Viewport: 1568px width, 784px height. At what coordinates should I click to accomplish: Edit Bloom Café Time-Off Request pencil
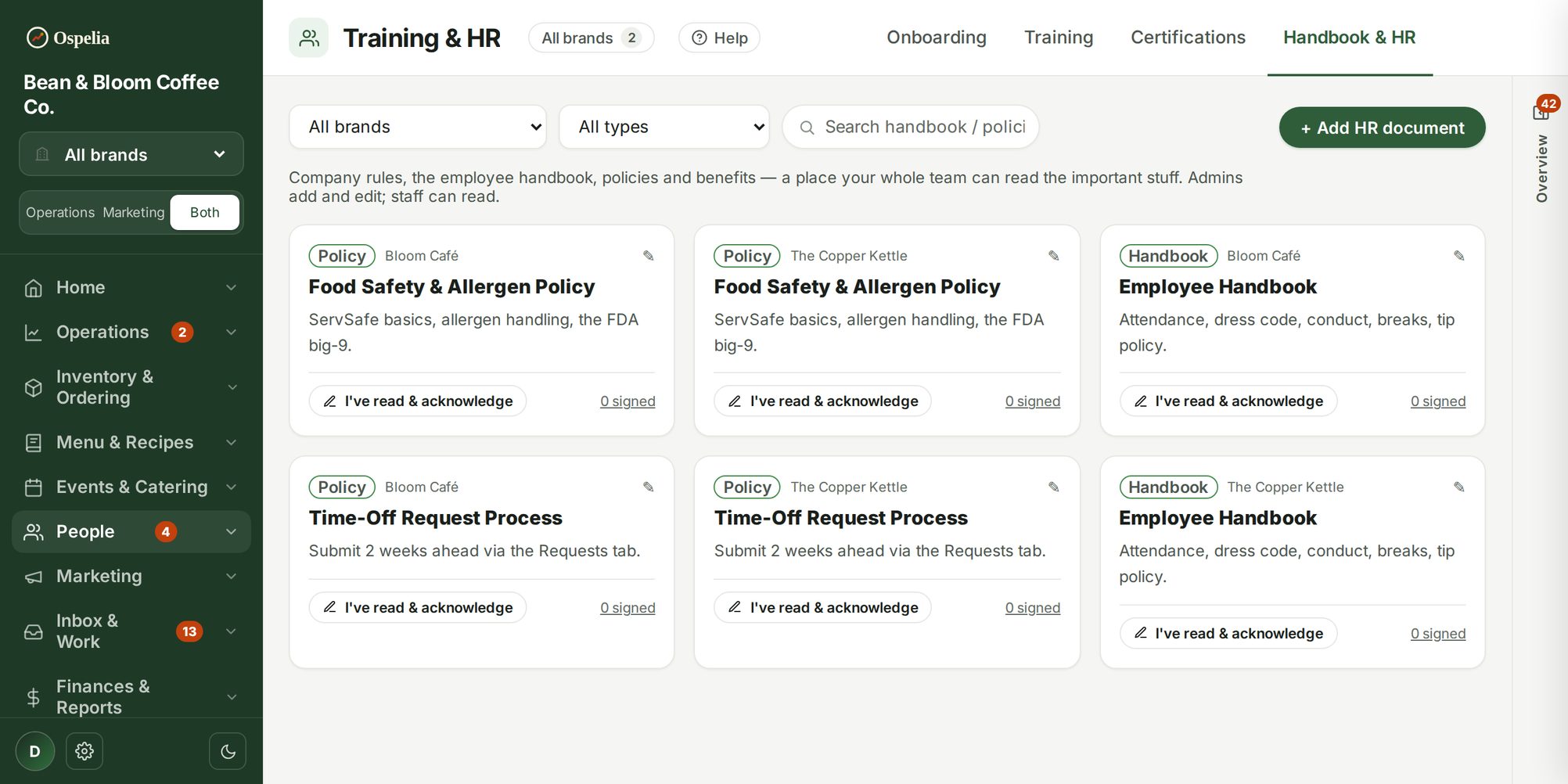[x=649, y=487]
